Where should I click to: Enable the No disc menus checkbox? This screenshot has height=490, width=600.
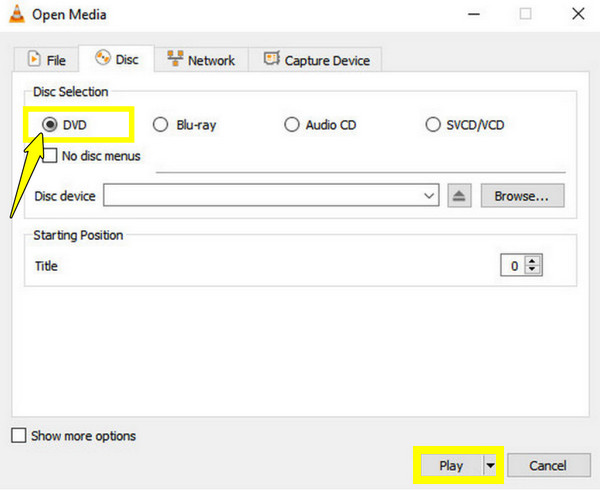coord(50,156)
